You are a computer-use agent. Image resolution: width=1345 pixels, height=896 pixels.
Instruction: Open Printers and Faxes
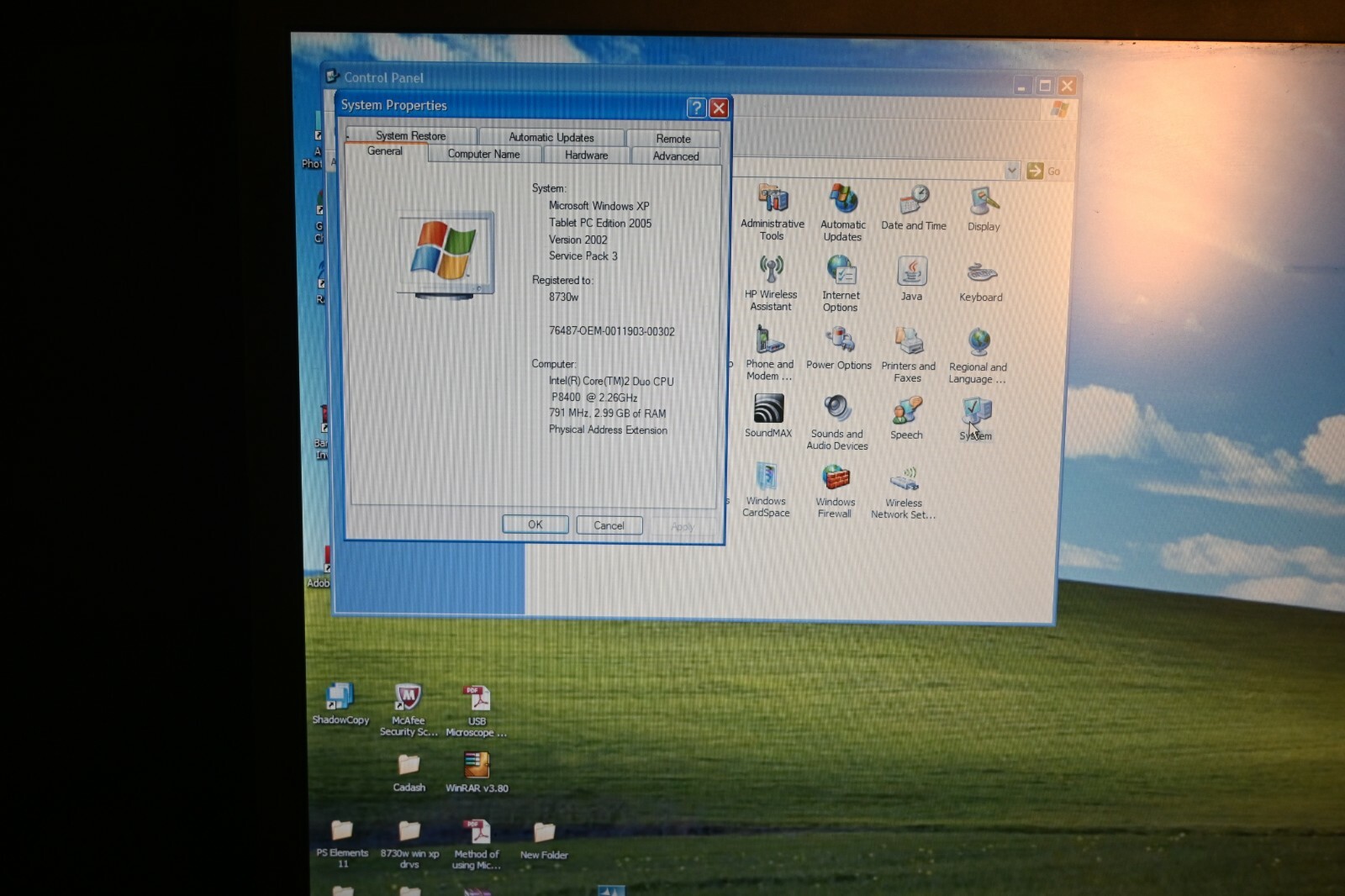908,354
